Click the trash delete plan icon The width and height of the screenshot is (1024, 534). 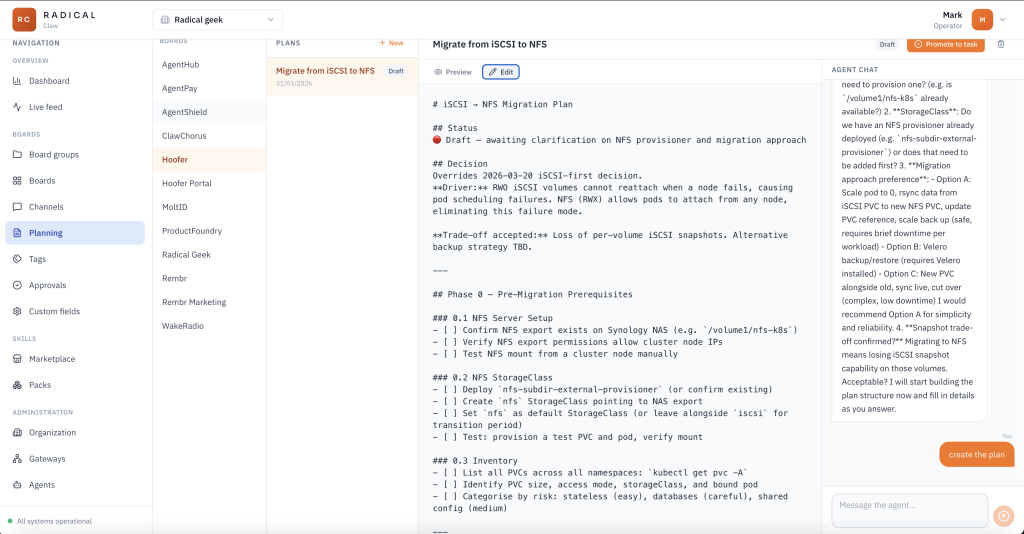[1001, 44]
